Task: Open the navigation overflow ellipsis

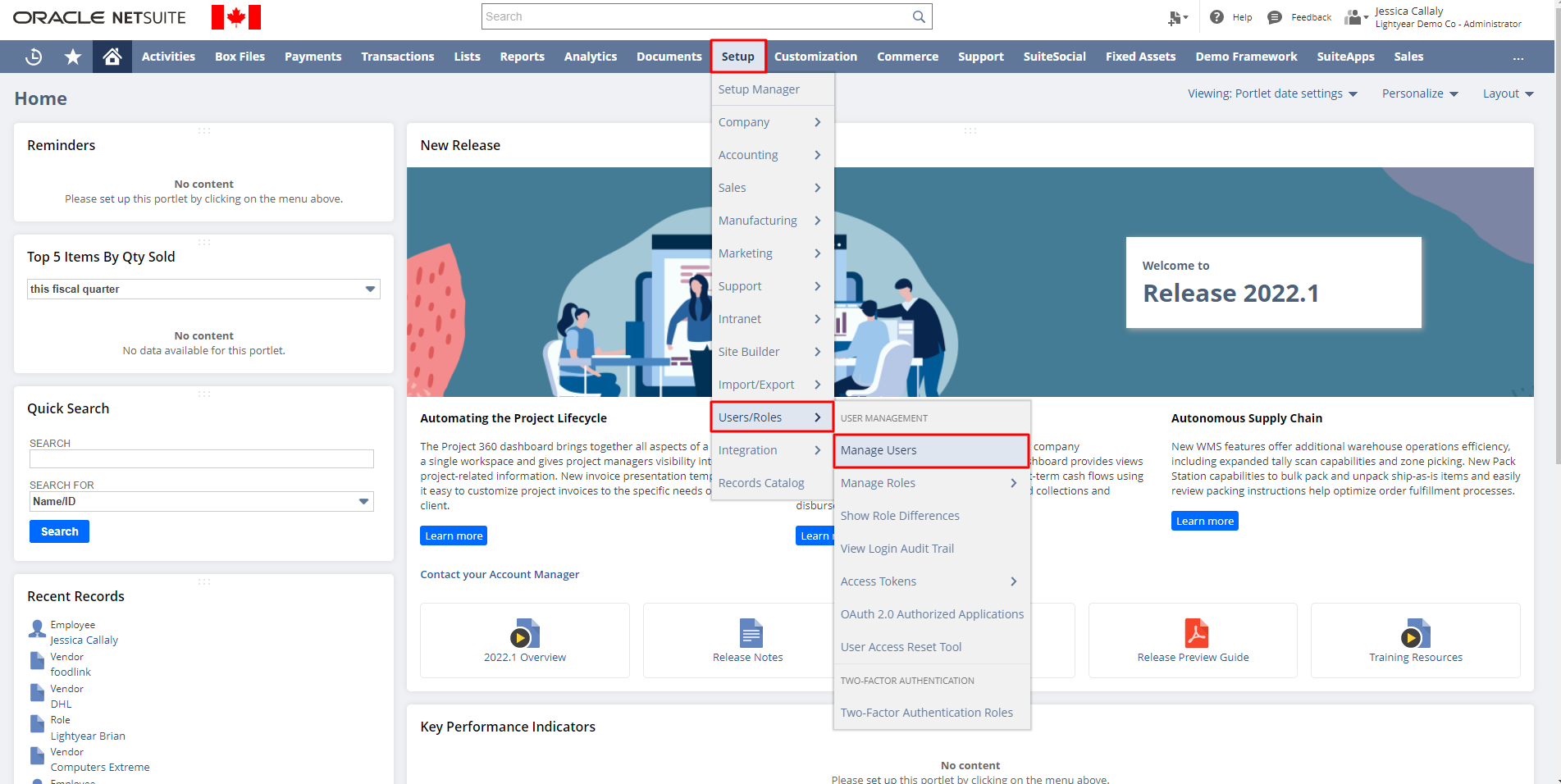Action: [1518, 57]
